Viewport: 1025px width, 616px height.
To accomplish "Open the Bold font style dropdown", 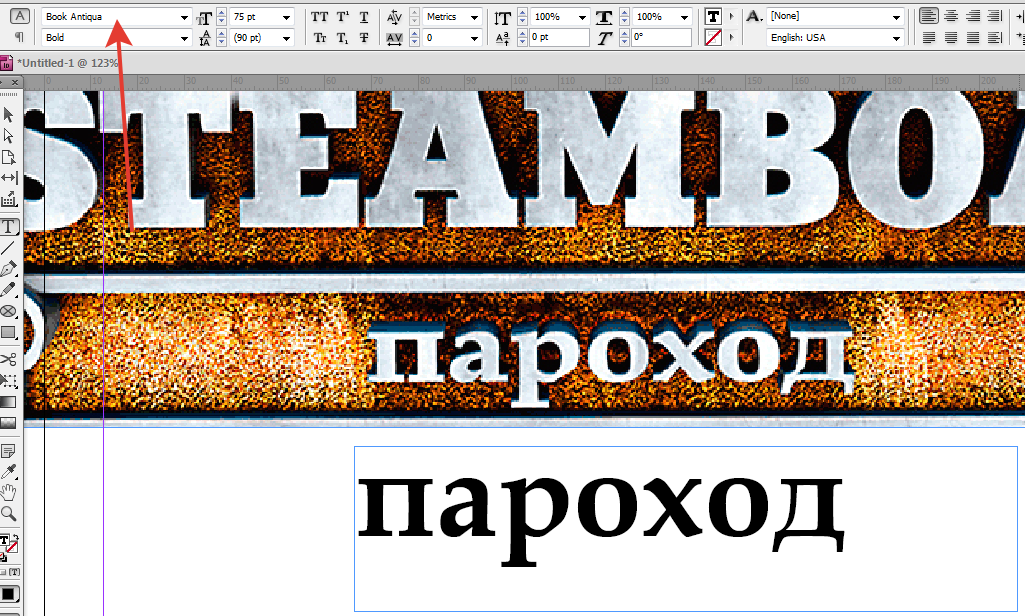I will [184, 39].
